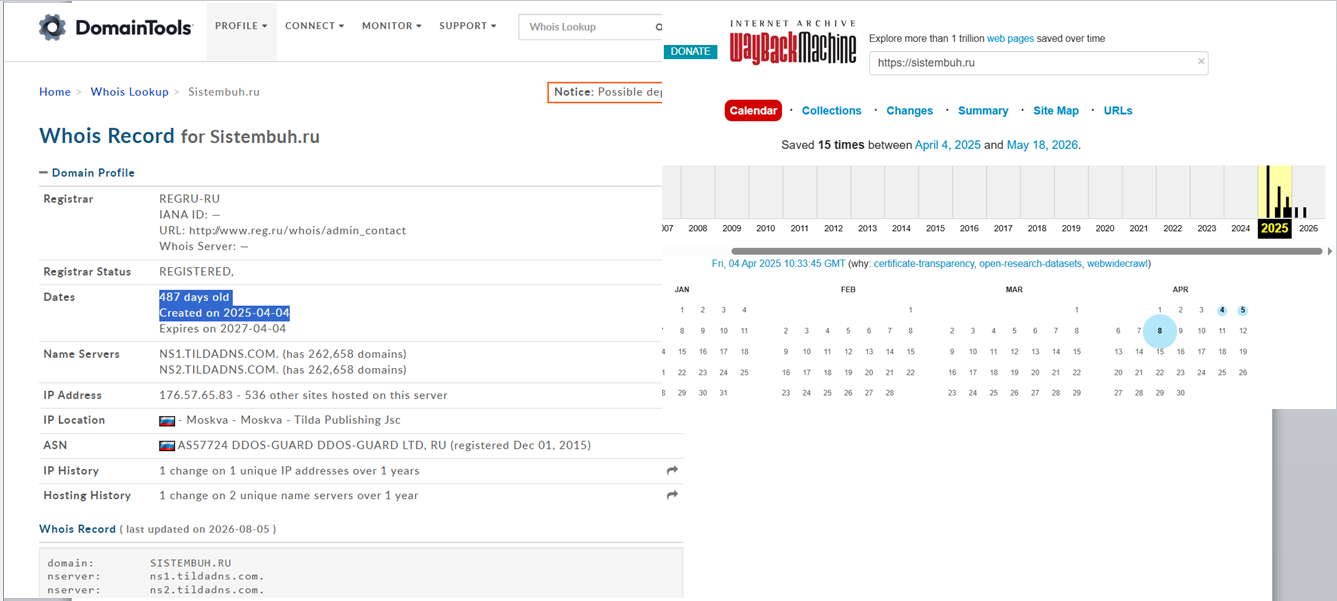Click the webwidecrawl link
1337x601 pixels.
click(1118, 264)
